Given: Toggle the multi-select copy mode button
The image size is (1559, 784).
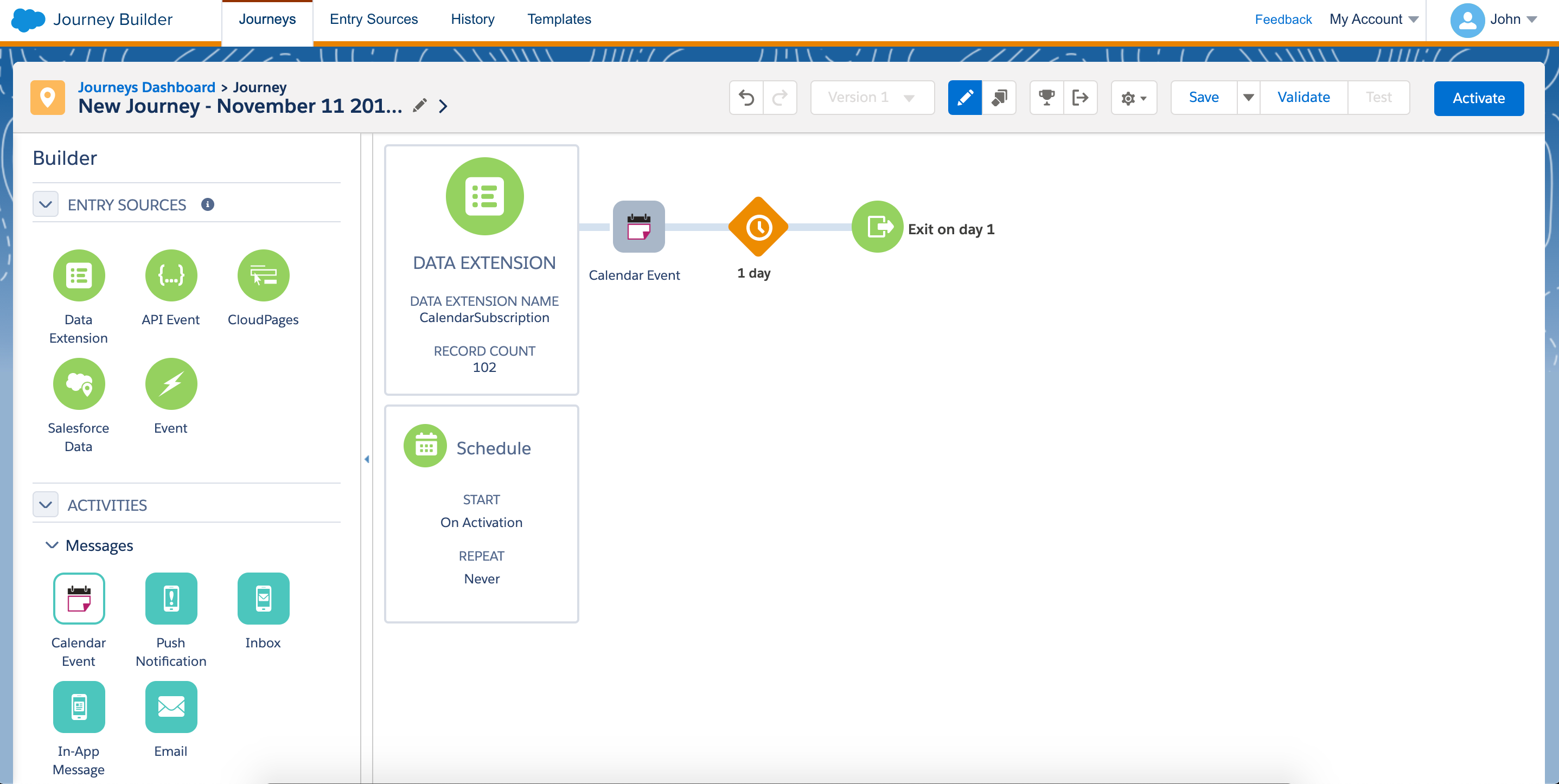Looking at the screenshot, I should [999, 98].
